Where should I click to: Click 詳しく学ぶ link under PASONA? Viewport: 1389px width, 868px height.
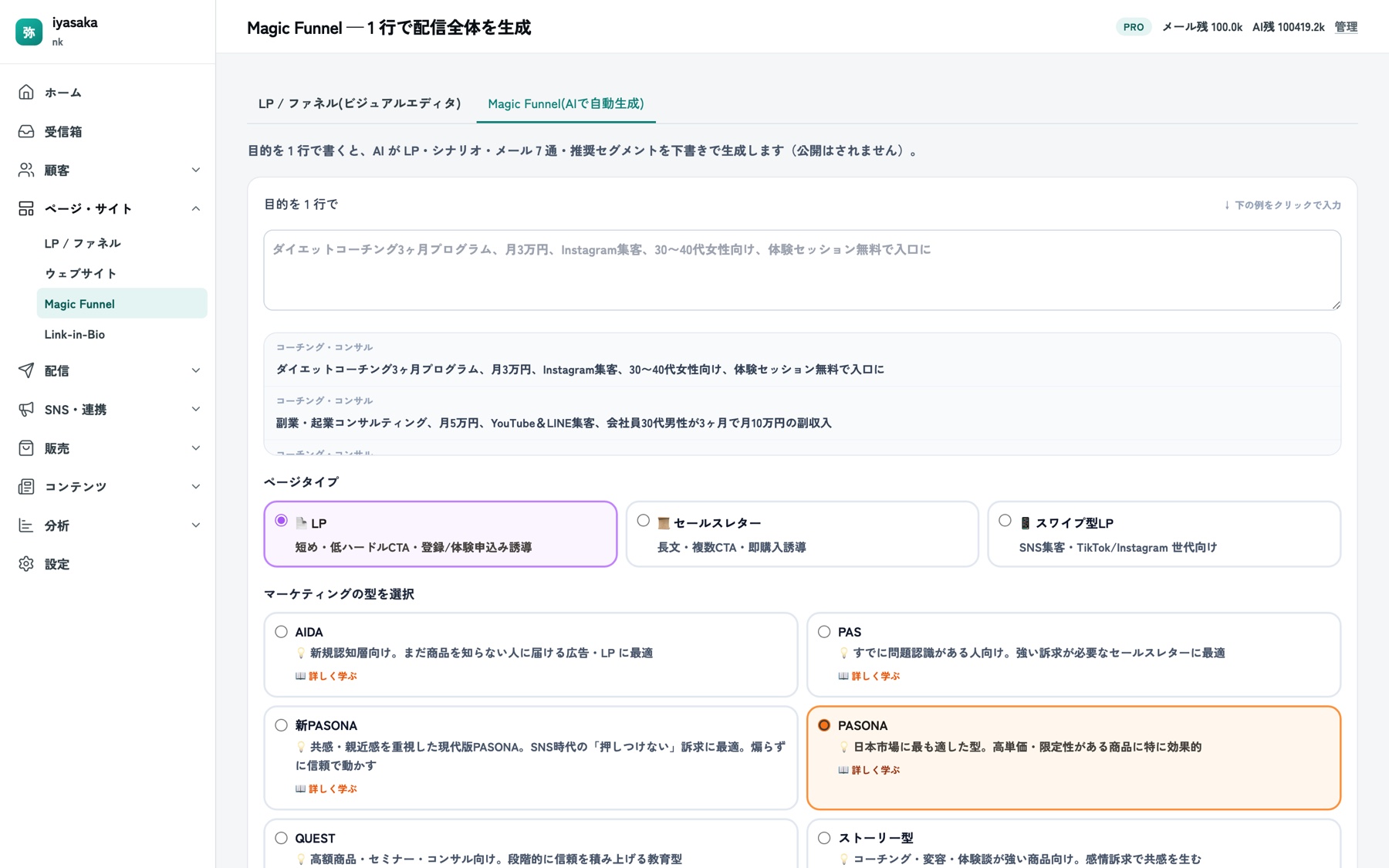tap(876, 770)
